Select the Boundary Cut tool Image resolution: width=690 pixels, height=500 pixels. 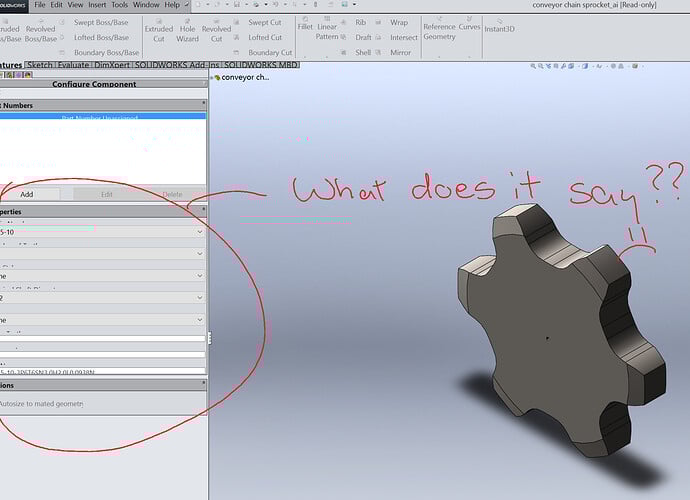[264, 52]
